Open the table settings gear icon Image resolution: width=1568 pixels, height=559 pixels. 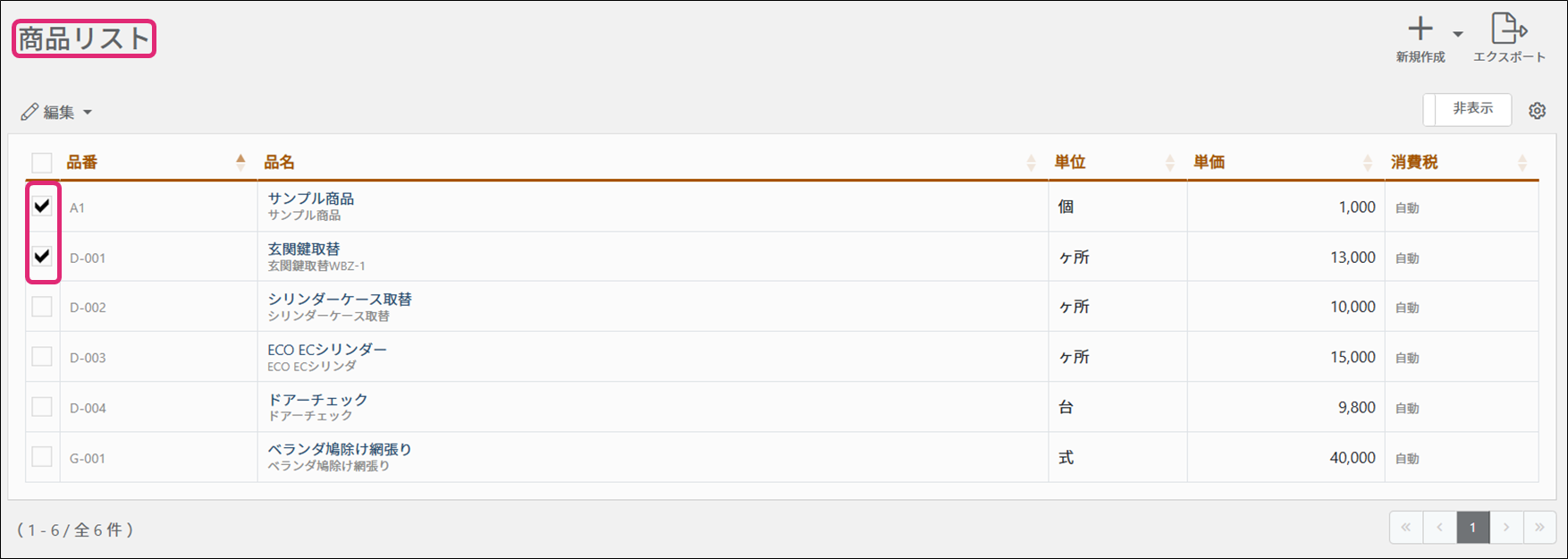pos(1537,111)
